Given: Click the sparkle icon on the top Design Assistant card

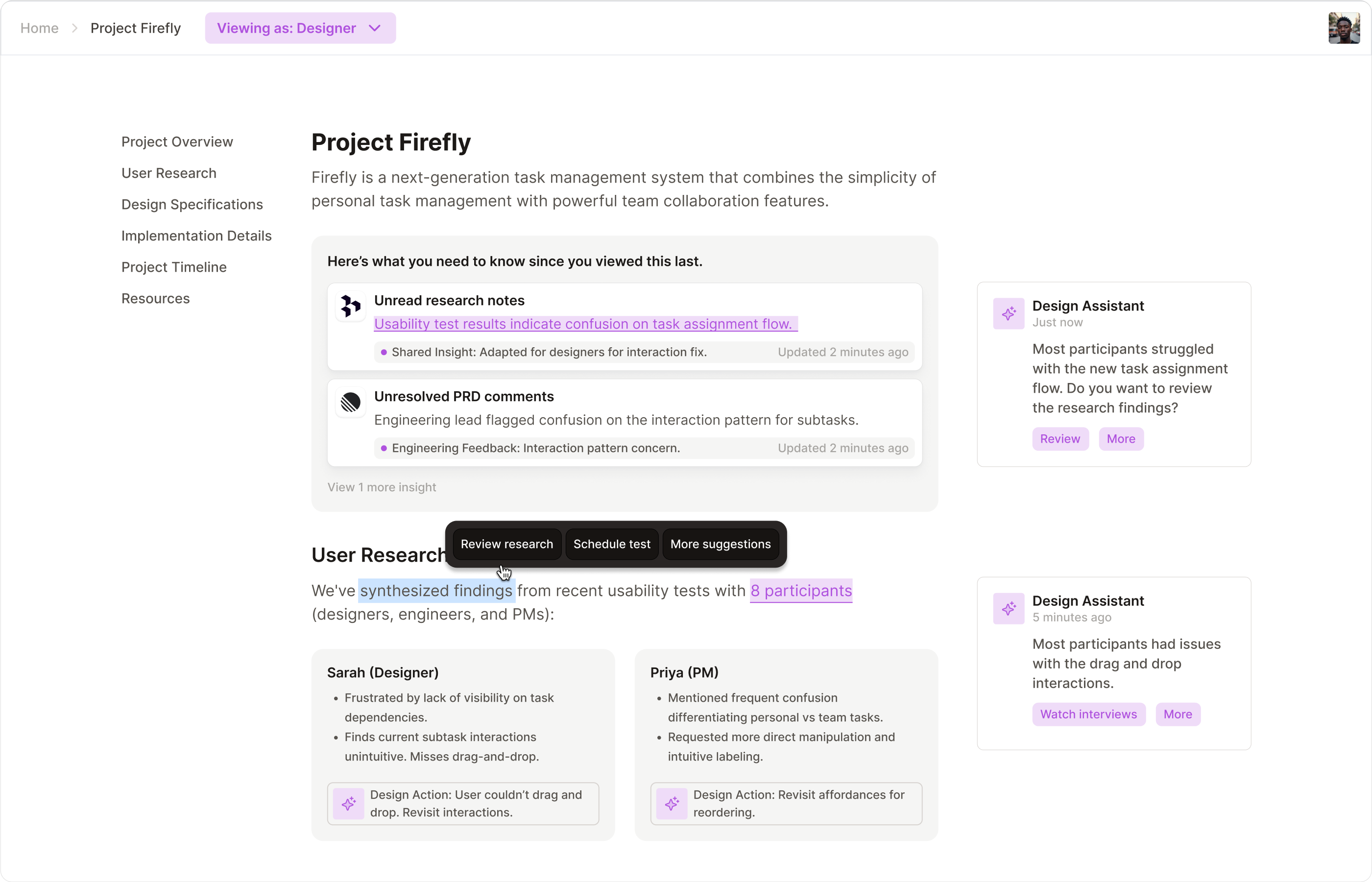Looking at the screenshot, I should 1008,313.
